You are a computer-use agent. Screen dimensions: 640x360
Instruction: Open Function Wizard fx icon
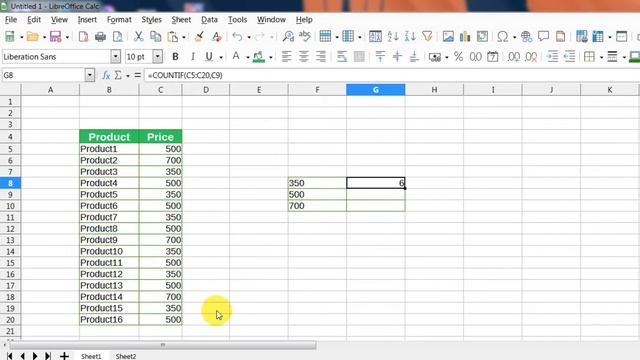106,75
